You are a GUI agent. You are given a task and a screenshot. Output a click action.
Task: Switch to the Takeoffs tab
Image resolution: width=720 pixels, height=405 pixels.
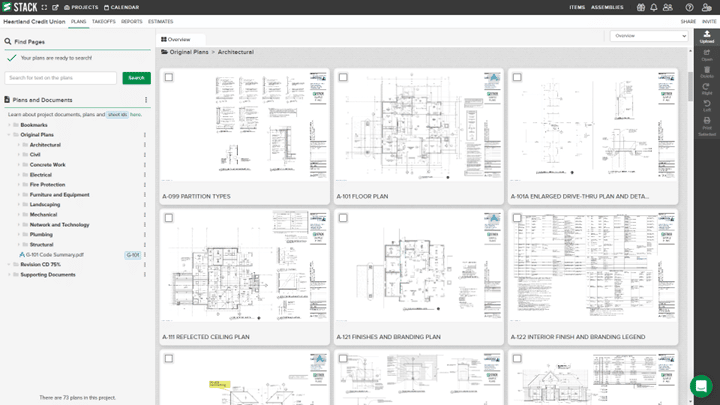coord(104,22)
